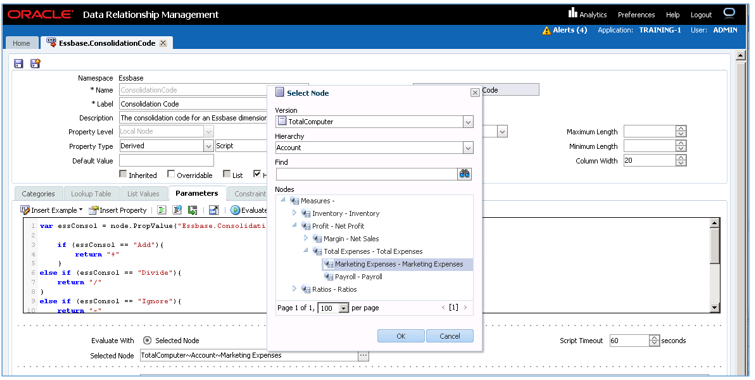Click the Logout link
The image size is (755, 380).
click(701, 15)
